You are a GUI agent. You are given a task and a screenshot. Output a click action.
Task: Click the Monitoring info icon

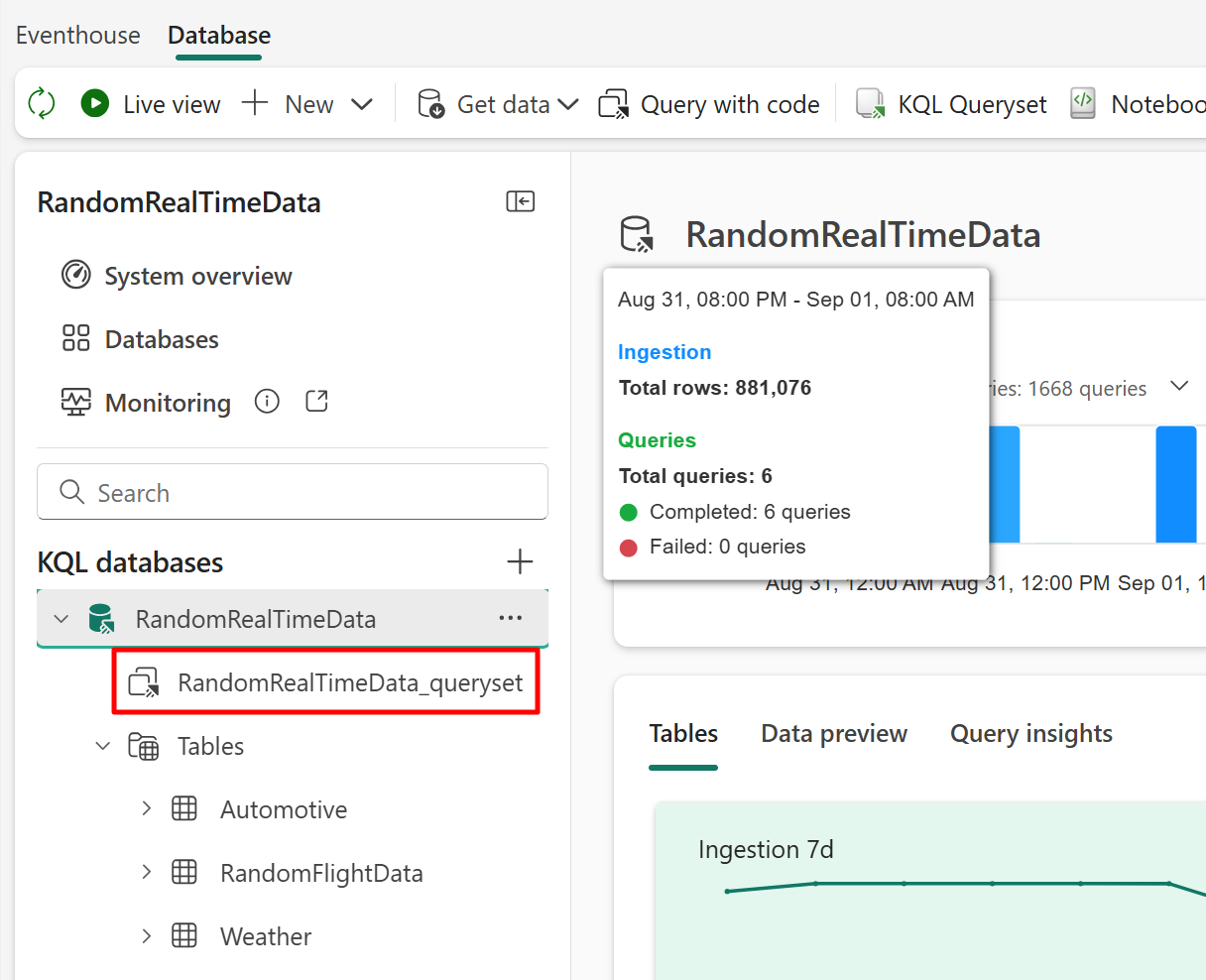point(267,401)
